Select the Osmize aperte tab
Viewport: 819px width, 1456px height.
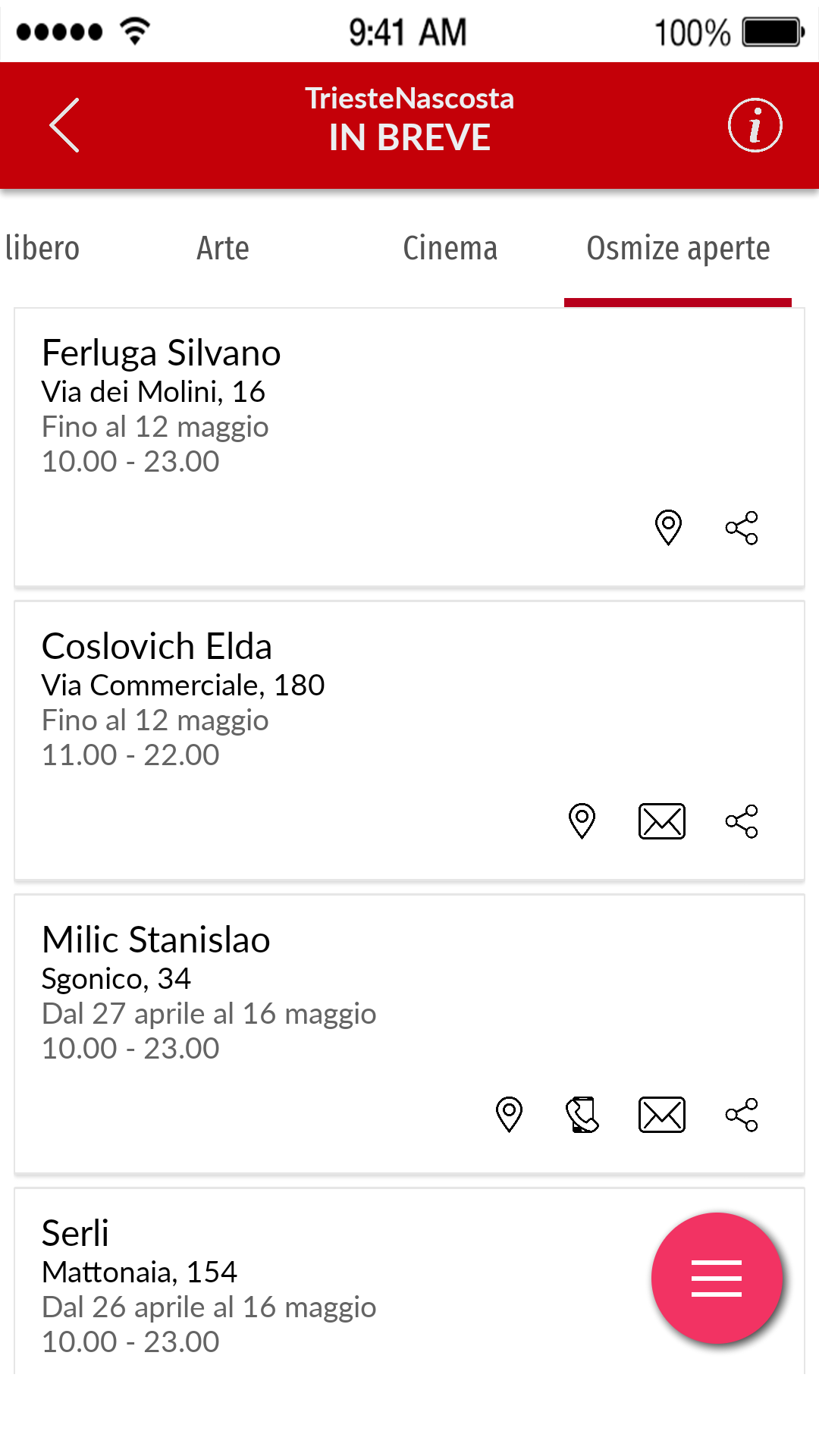point(678,248)
